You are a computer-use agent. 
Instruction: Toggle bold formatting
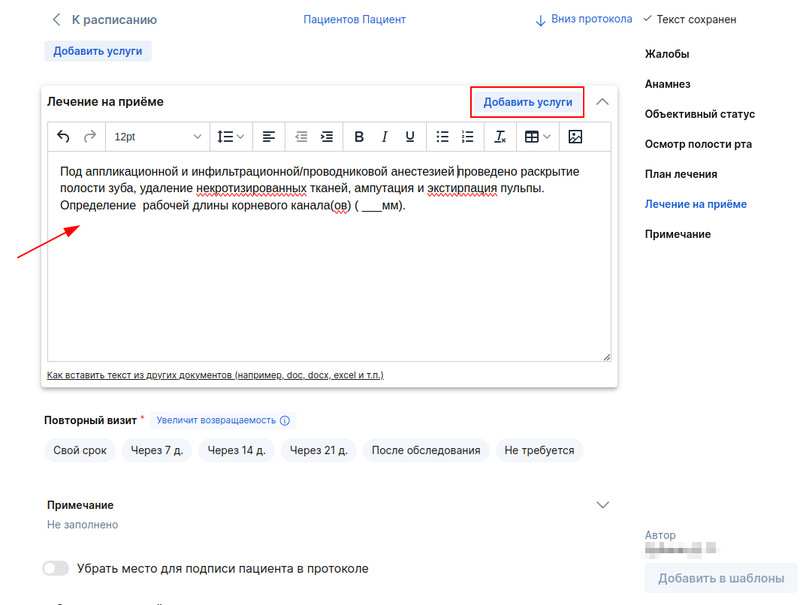[359, 137]
